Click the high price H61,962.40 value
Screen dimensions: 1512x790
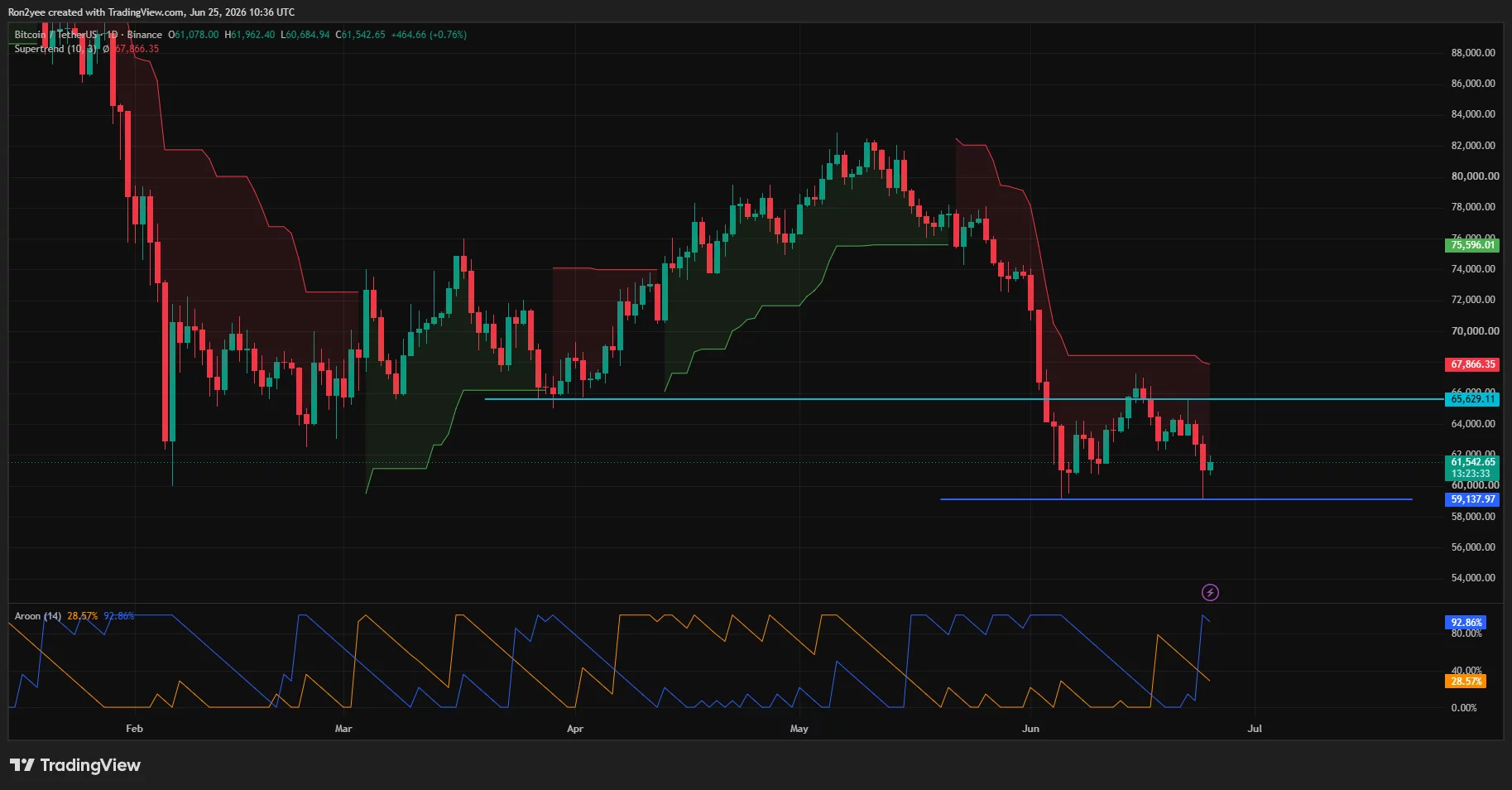[x=250, y=35]
